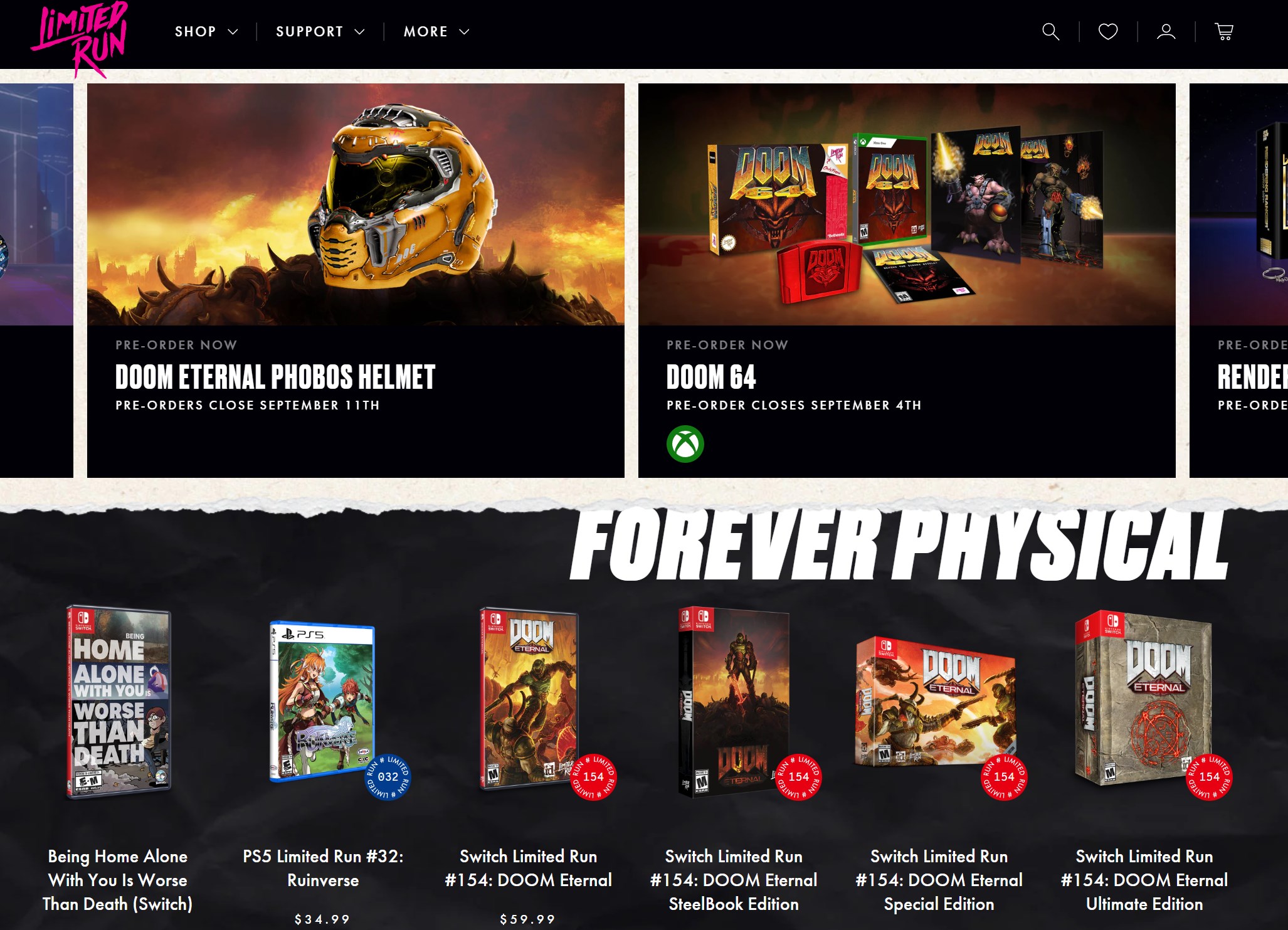
Task: Click the Xbox icon under DOOM 64
Action: click(x=685, y=444)
